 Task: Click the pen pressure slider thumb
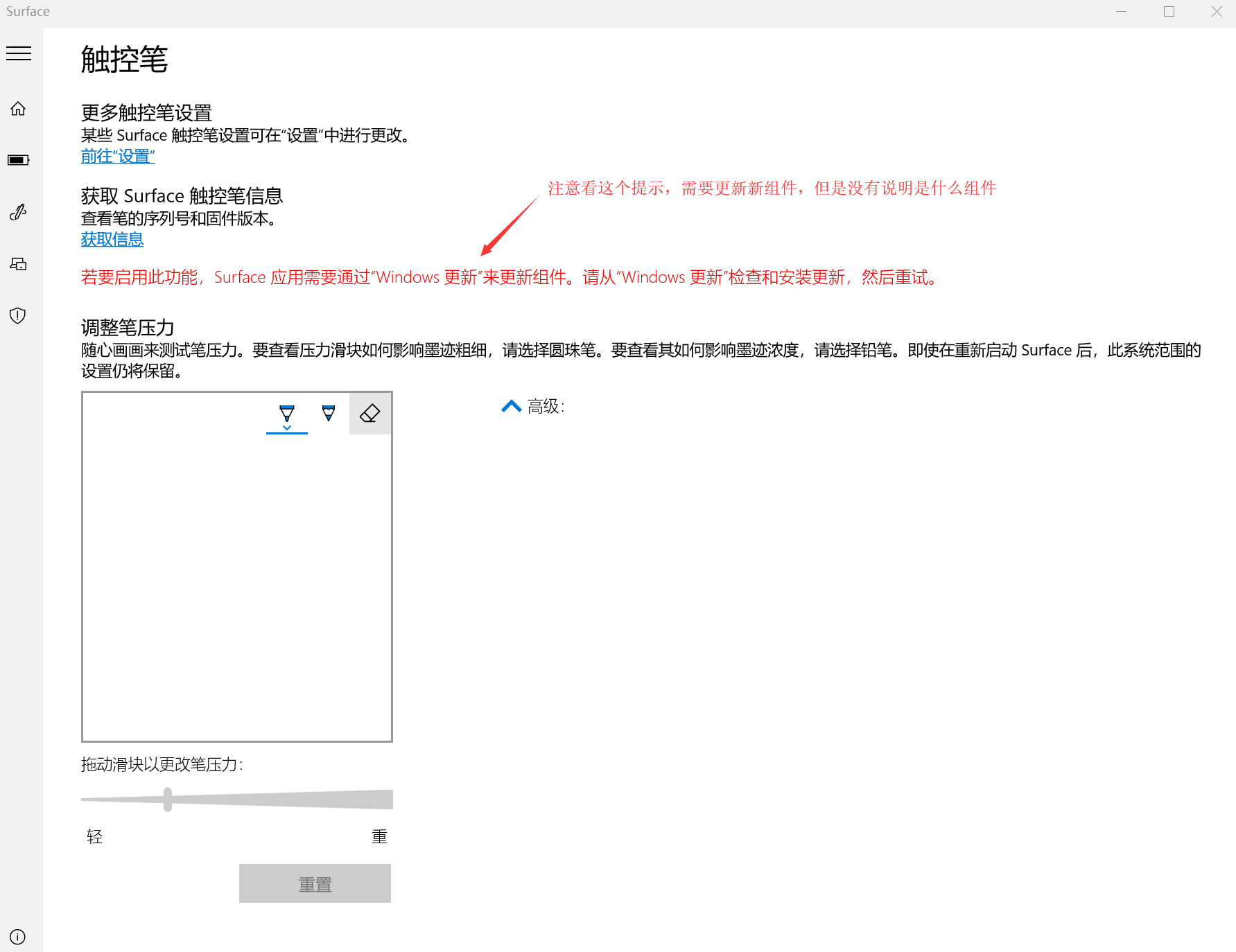(168, 800)
